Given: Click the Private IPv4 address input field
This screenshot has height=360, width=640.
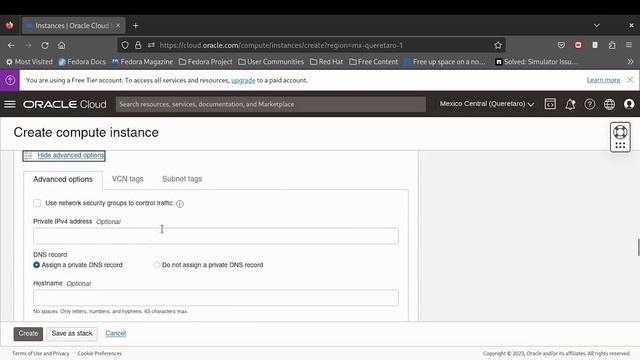Looking at the screenshot, I should (x=216, y=236).
